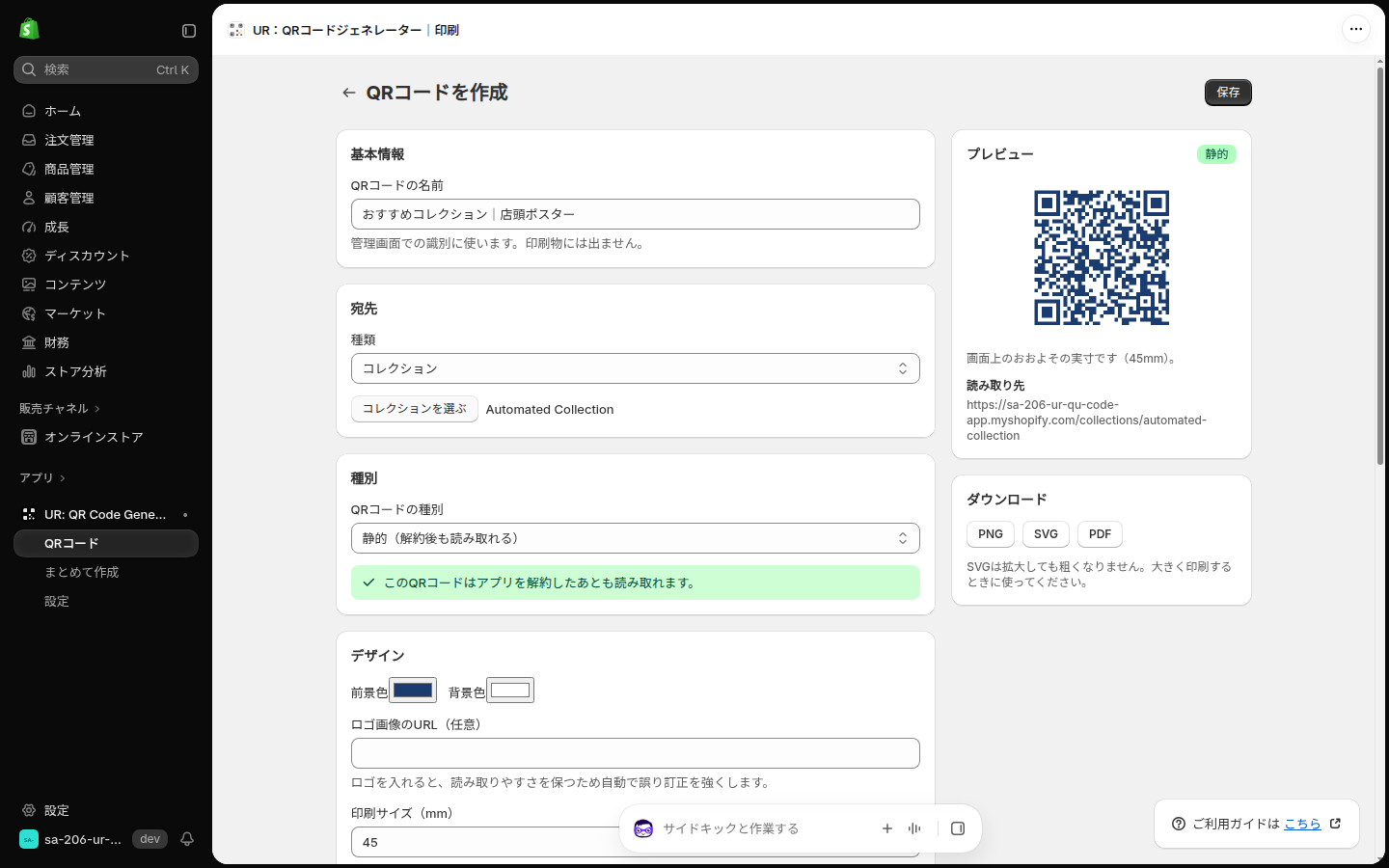Open the three-dot more actions menu
Viewport: 1389px width, 868px height.
click(1356, 29)
